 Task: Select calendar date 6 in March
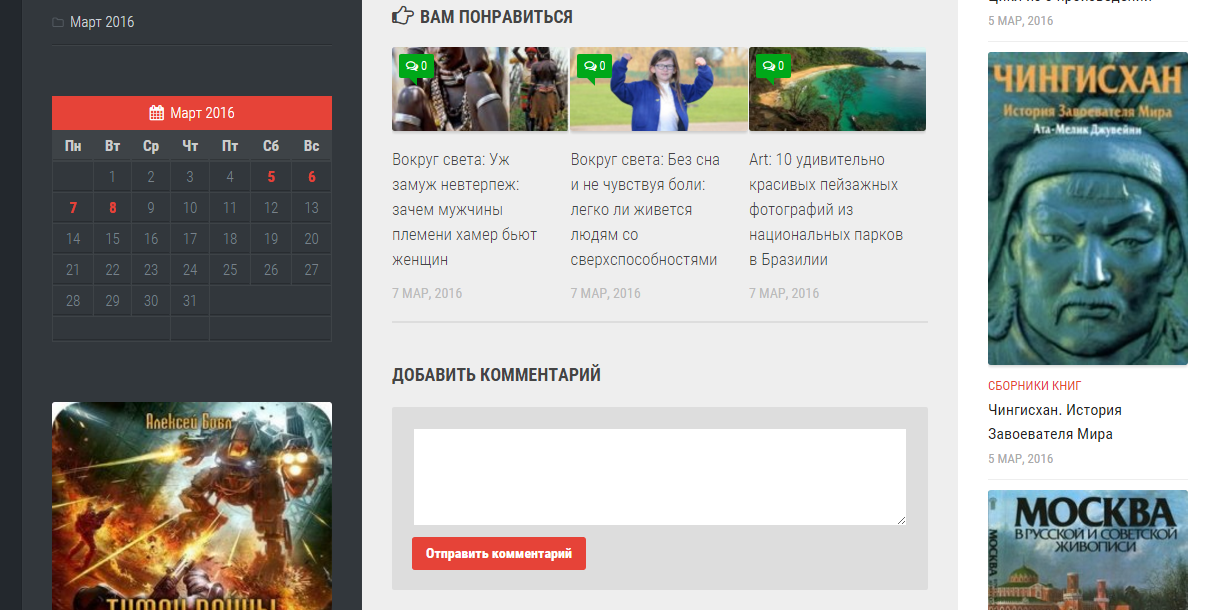coord(312,178)
